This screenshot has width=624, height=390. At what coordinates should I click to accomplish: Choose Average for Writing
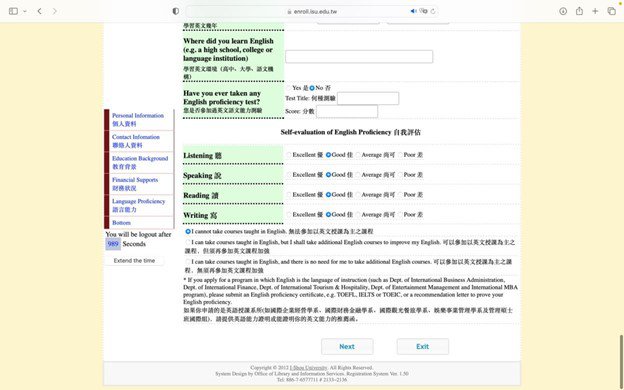point(358,214)
